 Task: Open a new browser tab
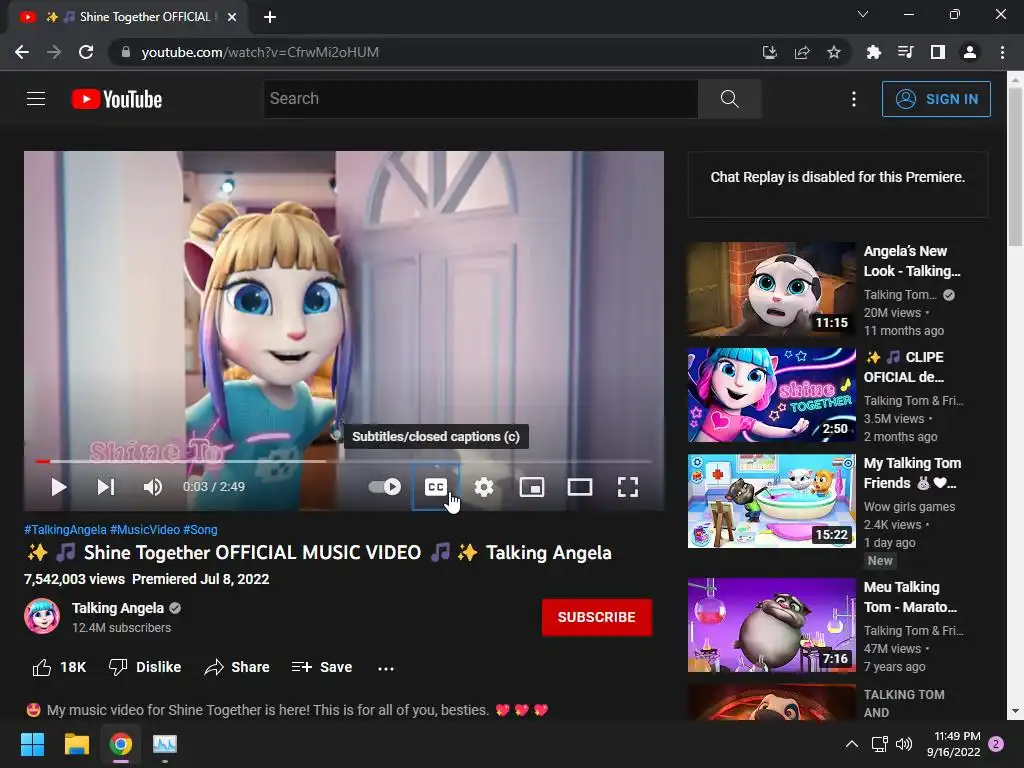click(270, 17)
